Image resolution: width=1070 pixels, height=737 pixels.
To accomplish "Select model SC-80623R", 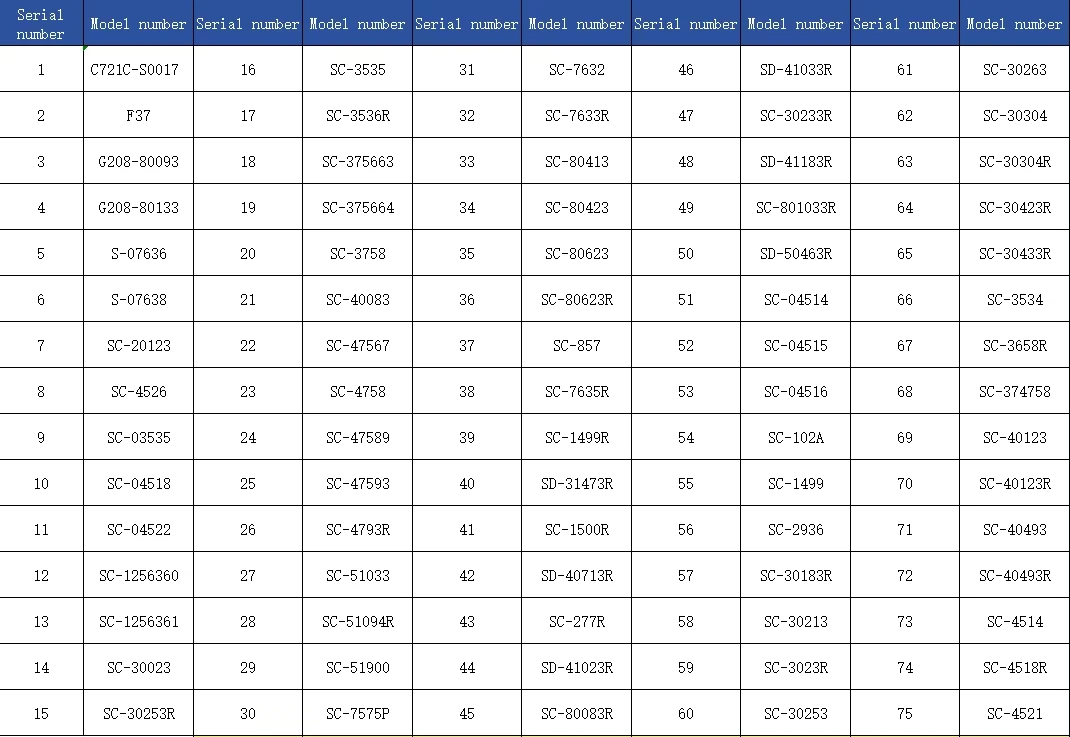I will 577,299.
